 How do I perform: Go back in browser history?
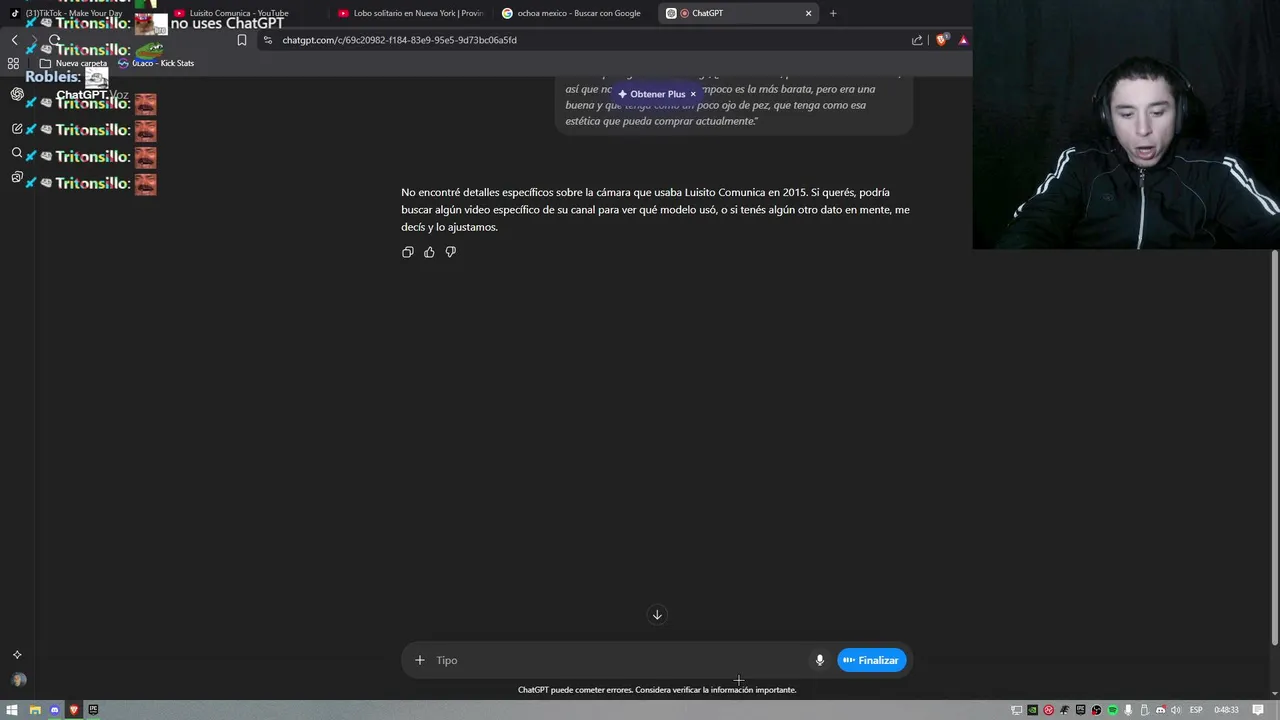tap(14, 40)
